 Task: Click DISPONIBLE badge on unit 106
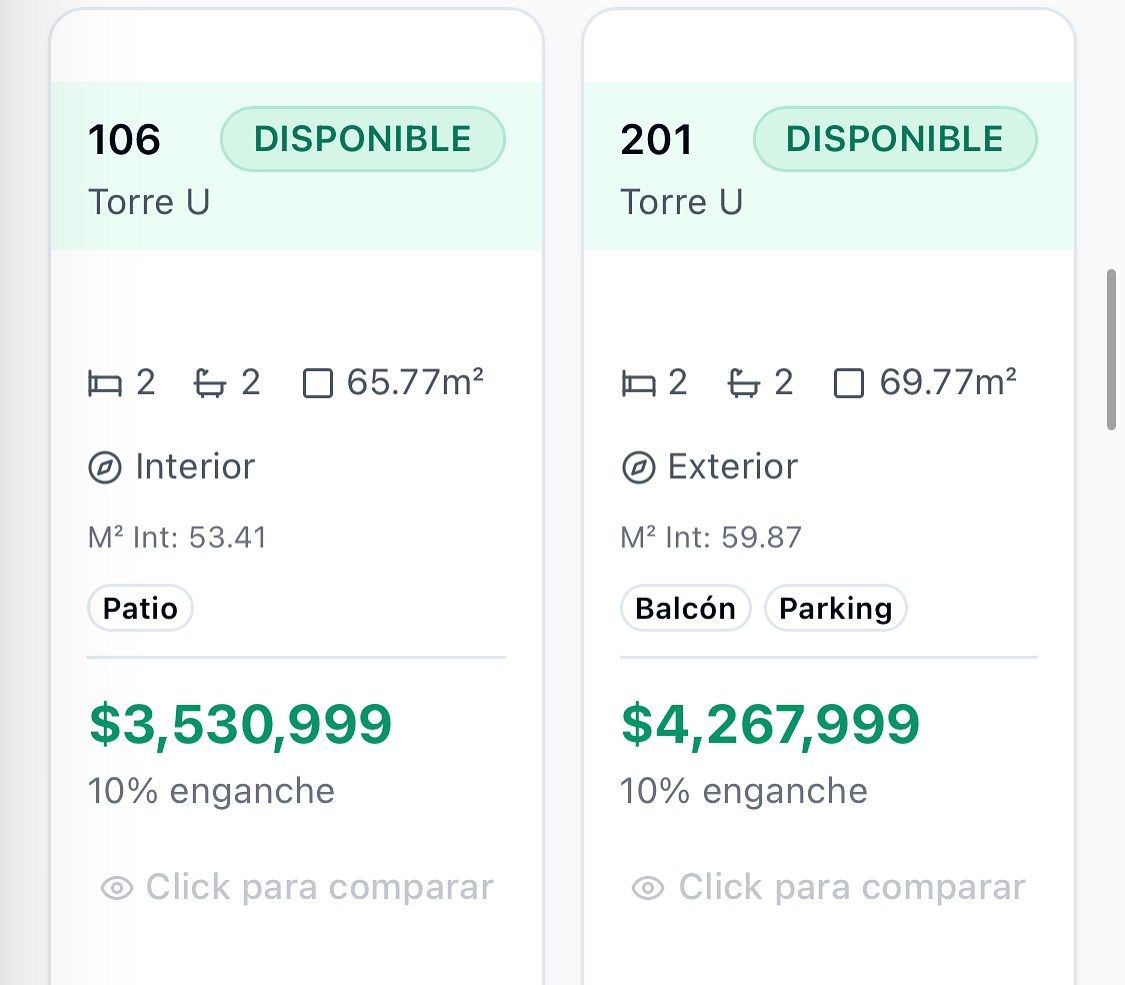[362, 139]
